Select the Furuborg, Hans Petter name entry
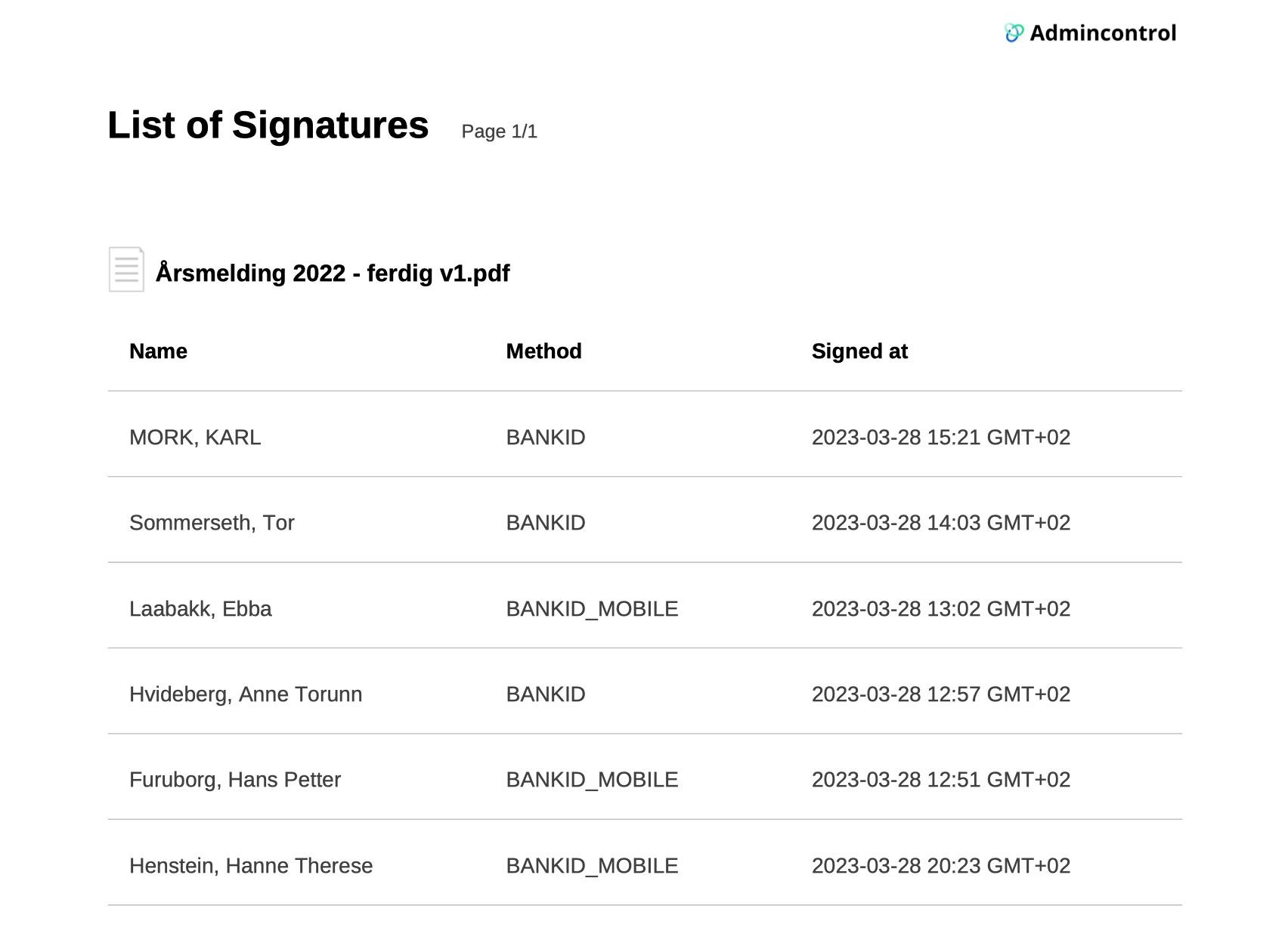This screenshot has width=1288, height=940. [235, 780]
